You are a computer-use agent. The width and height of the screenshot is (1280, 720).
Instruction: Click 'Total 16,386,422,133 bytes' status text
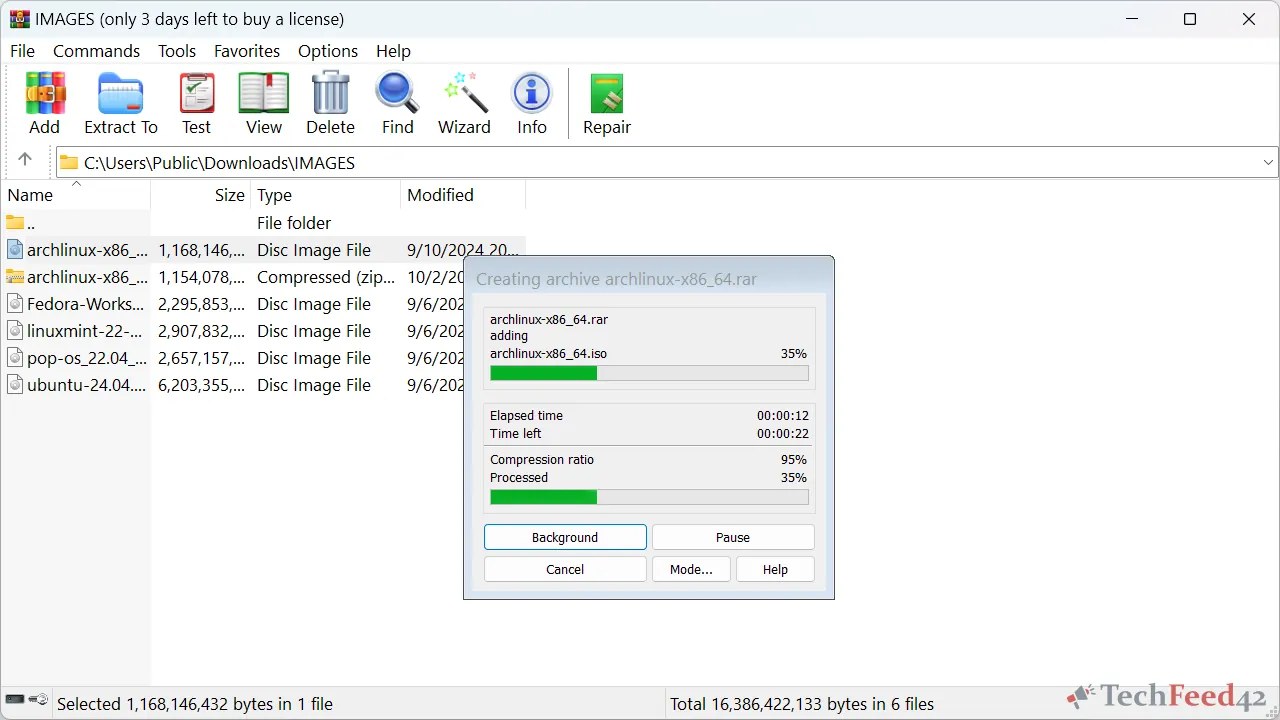[802, 704]
